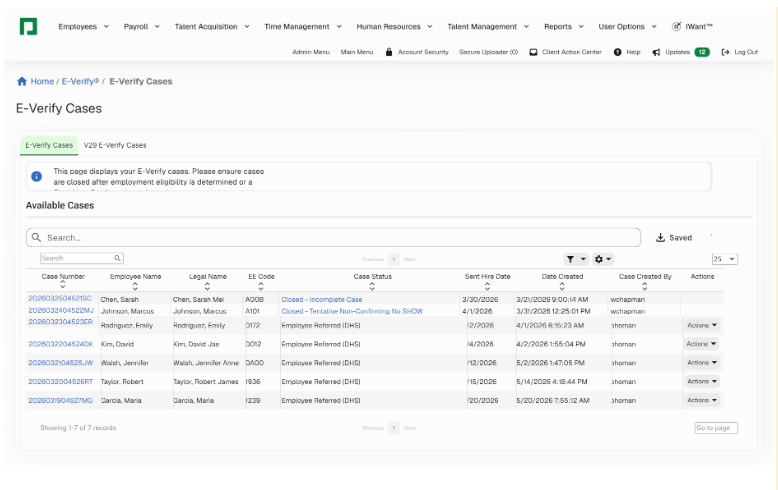Viewport: 778px width, 490px height.
Task: Click the Paycom green logo icon
Action: coord(28,26)
